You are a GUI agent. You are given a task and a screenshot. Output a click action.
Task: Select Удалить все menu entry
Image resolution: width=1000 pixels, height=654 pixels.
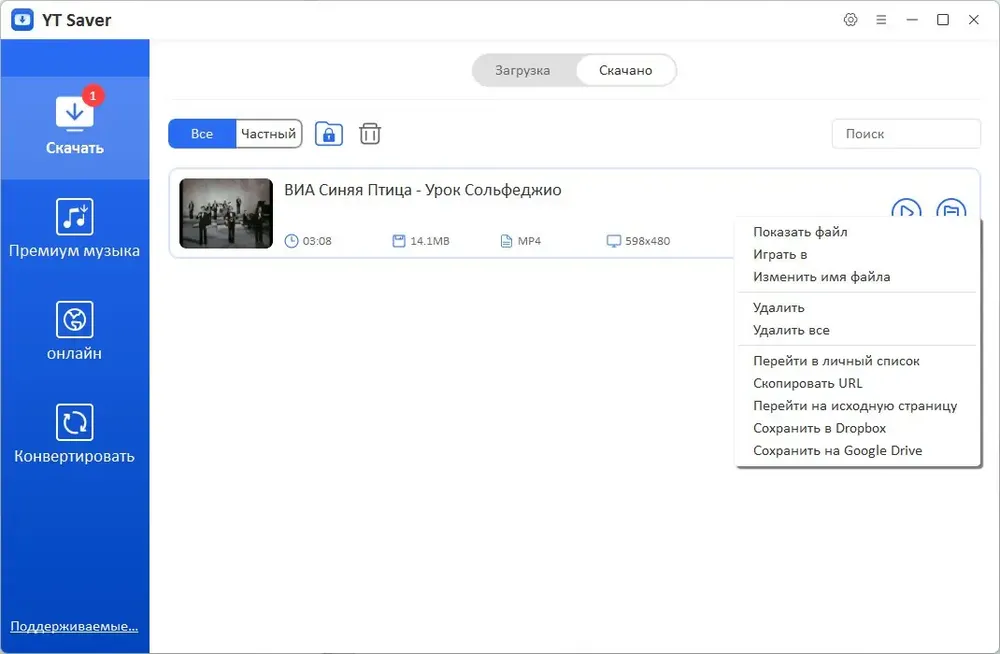791,330
